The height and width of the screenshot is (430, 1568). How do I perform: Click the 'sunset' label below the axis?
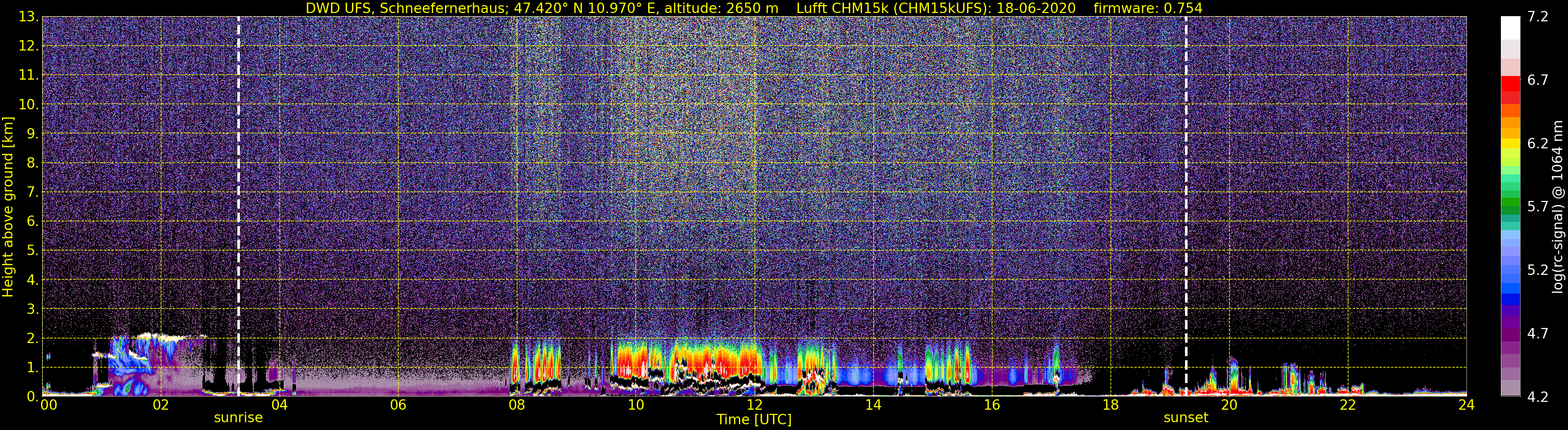(x=1185, y=418)
